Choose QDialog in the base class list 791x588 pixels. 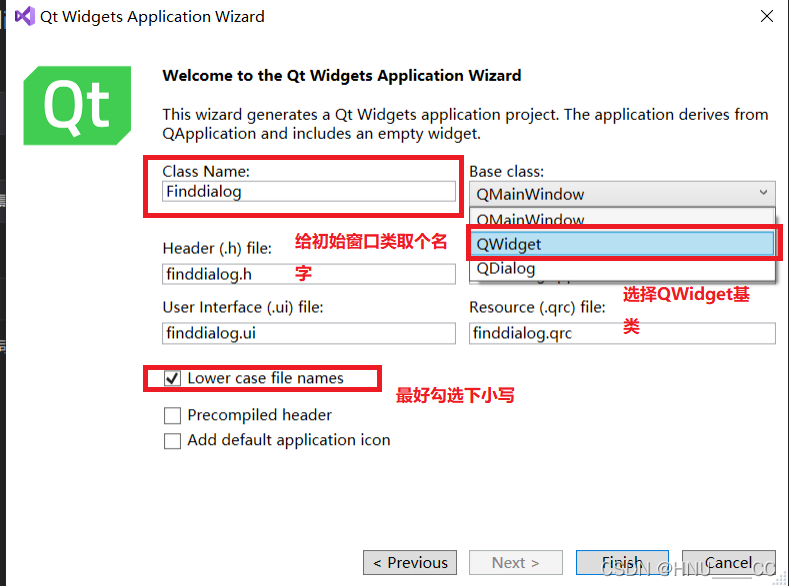(623, 269)
